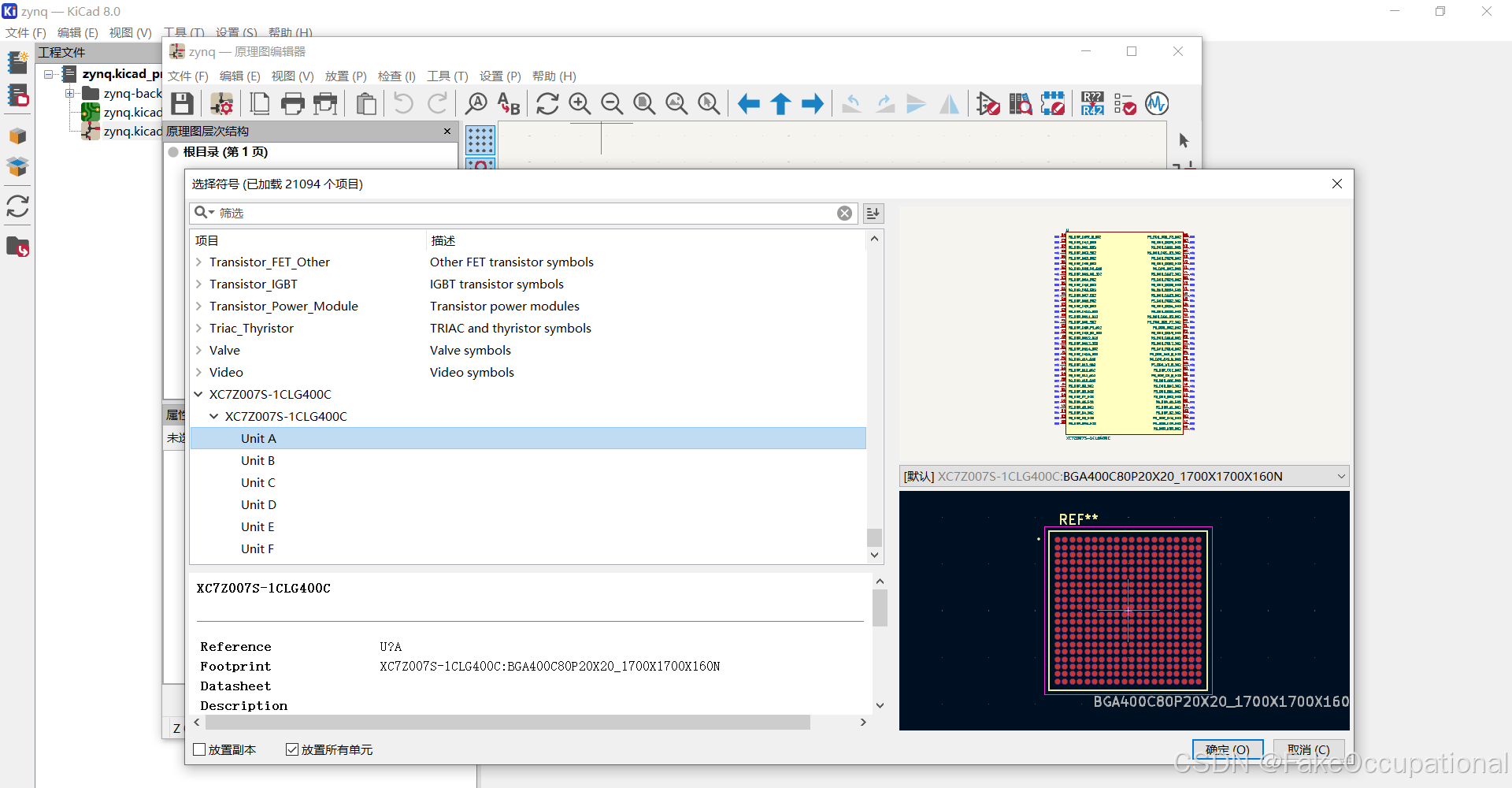Screen dimensions: 1512x788
Task: Open the simulator waveform icon
Action: point(1157,104)
